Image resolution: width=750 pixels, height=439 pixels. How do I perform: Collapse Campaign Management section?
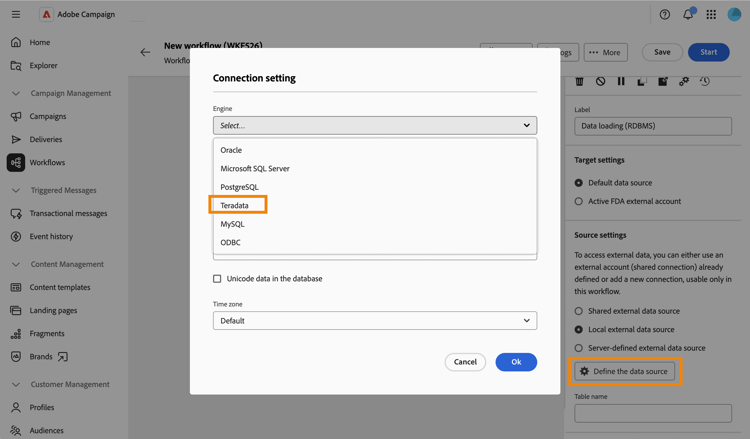point(16,93)
